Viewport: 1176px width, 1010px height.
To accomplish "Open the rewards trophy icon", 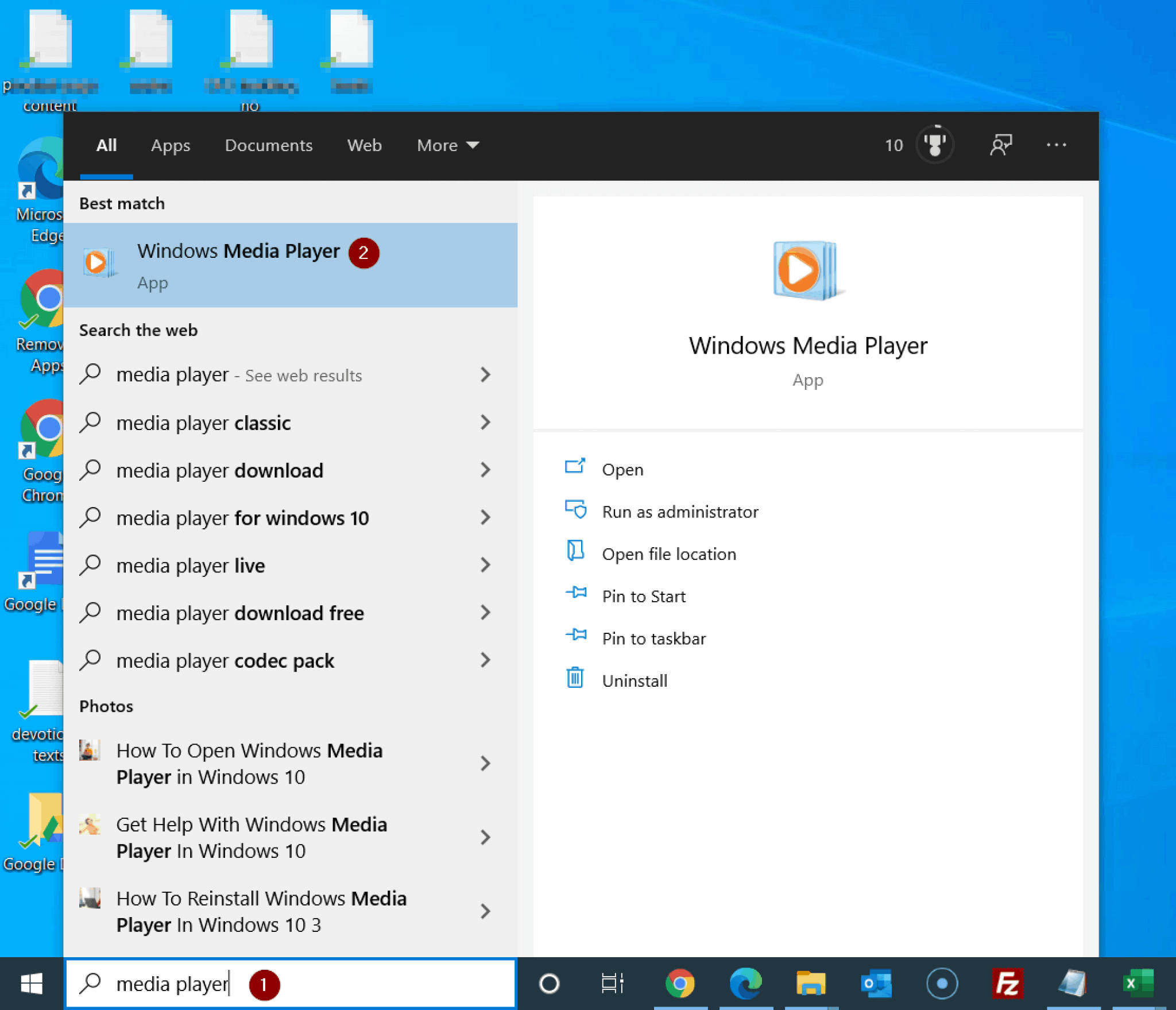I will click(934, 145).
